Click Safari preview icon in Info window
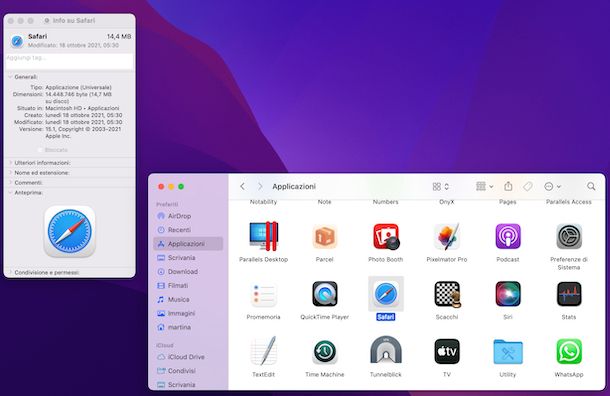 point(70,231)
